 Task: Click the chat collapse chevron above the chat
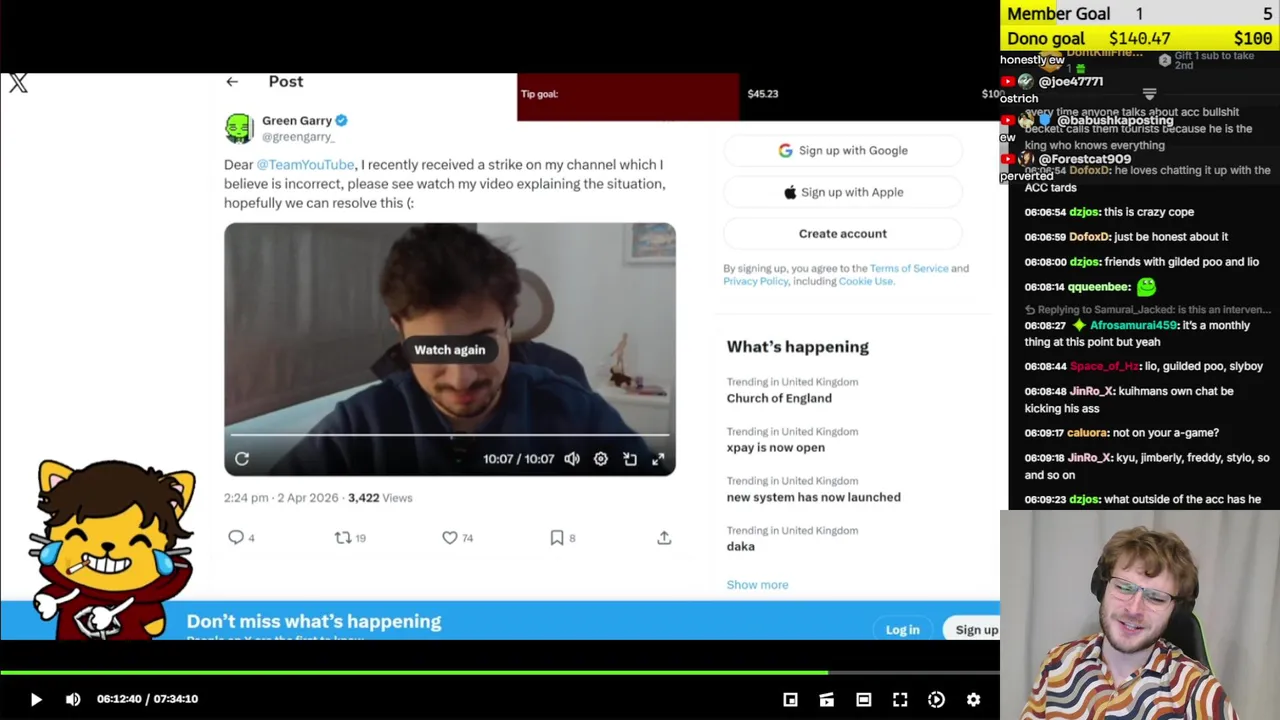click(1149, 95)
